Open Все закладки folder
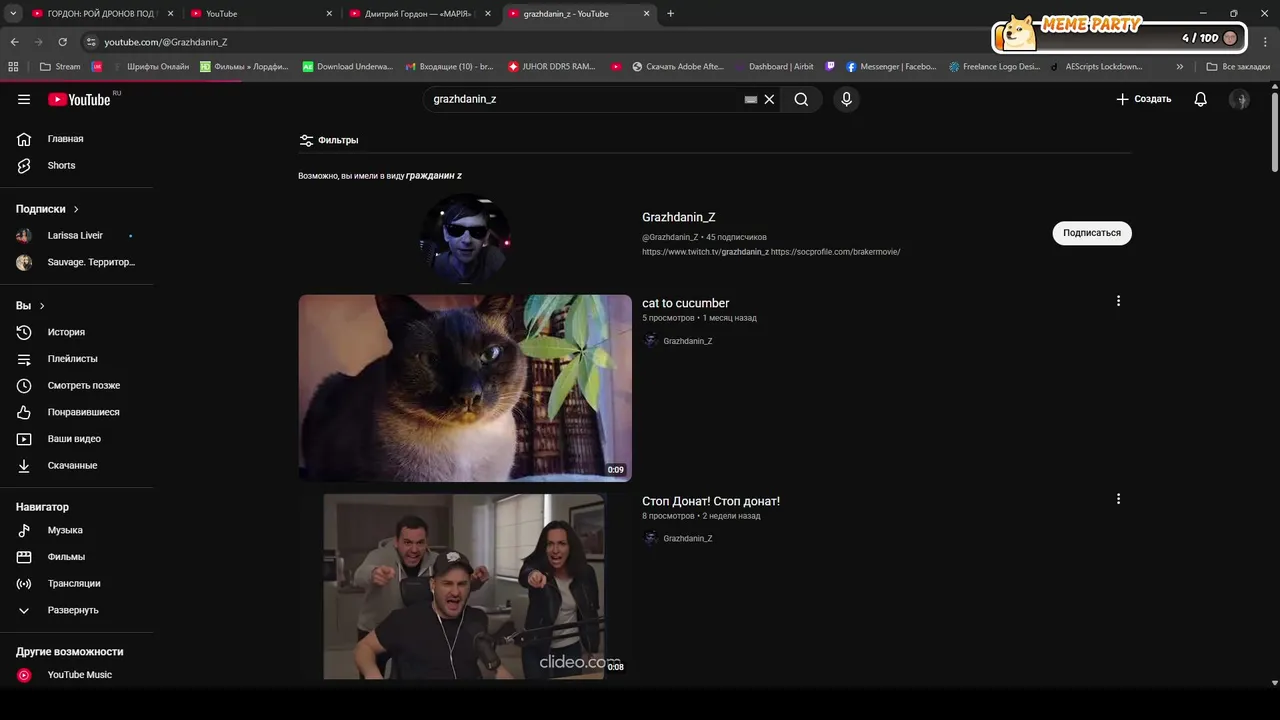1280x720 pixels. point(1238,67)
